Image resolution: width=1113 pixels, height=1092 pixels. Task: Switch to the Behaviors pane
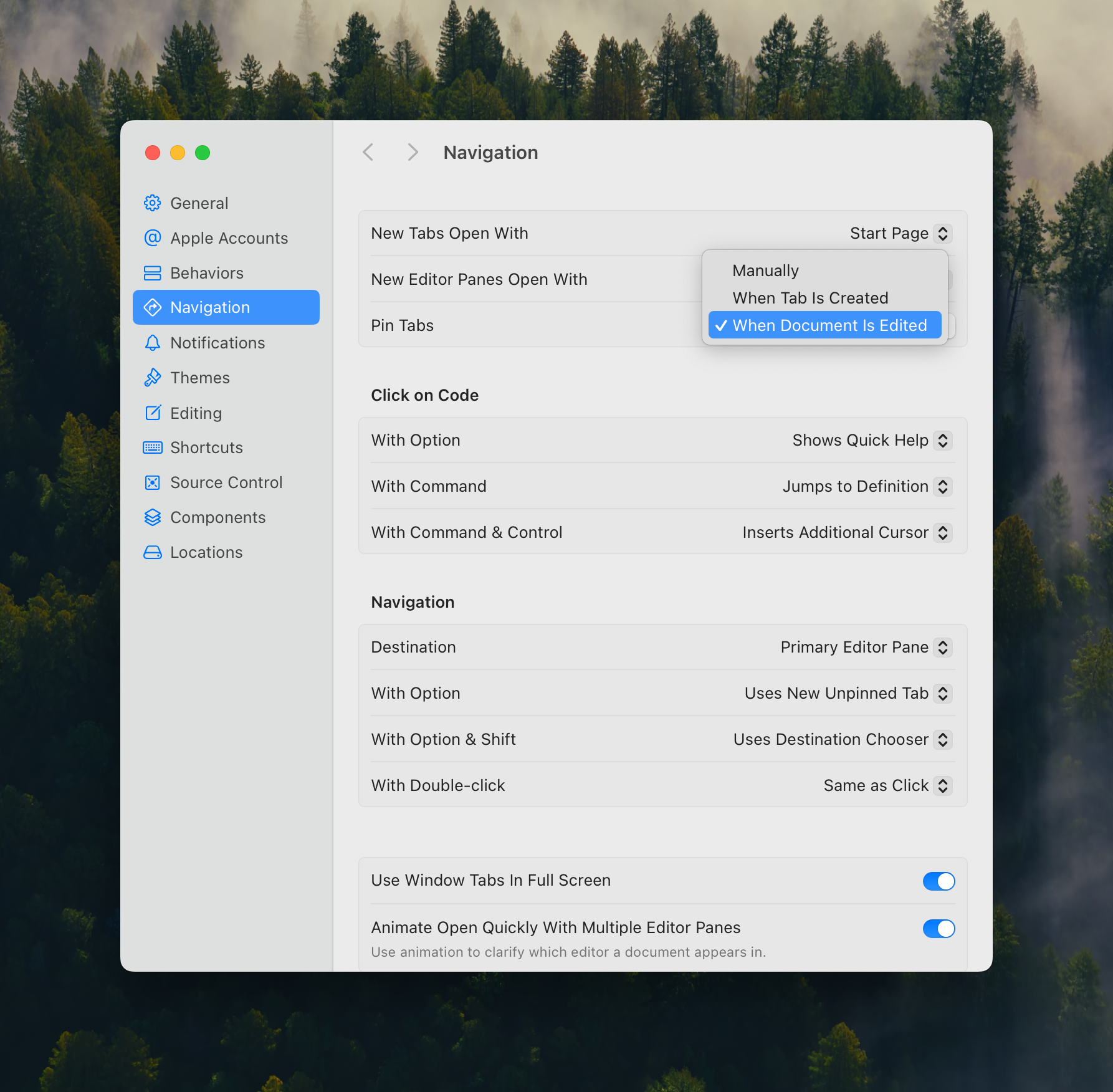226,273
